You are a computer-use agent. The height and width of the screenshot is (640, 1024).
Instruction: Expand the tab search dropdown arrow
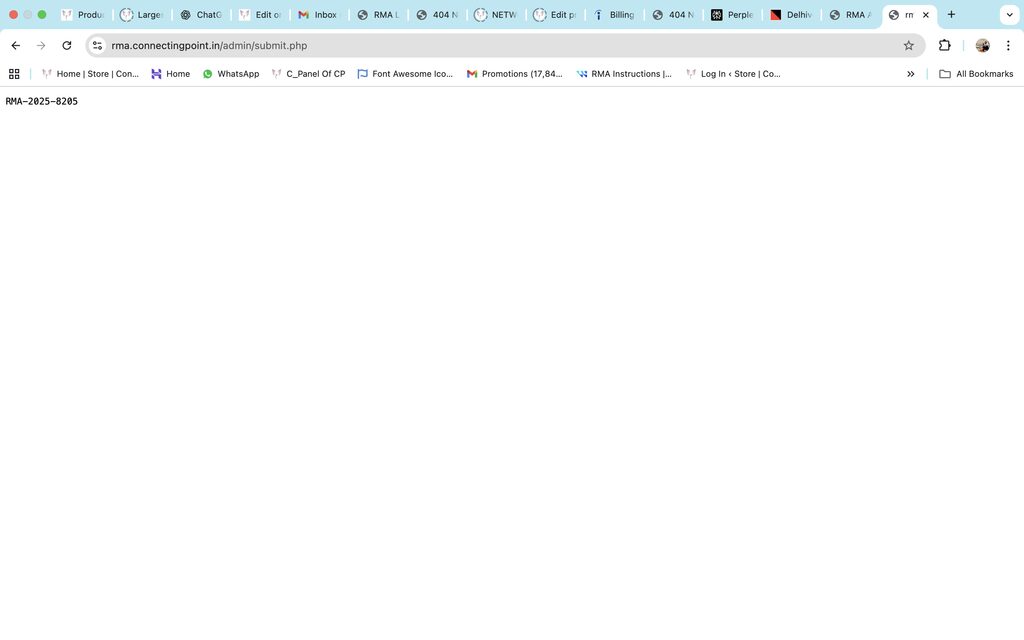pos(1009,15)
